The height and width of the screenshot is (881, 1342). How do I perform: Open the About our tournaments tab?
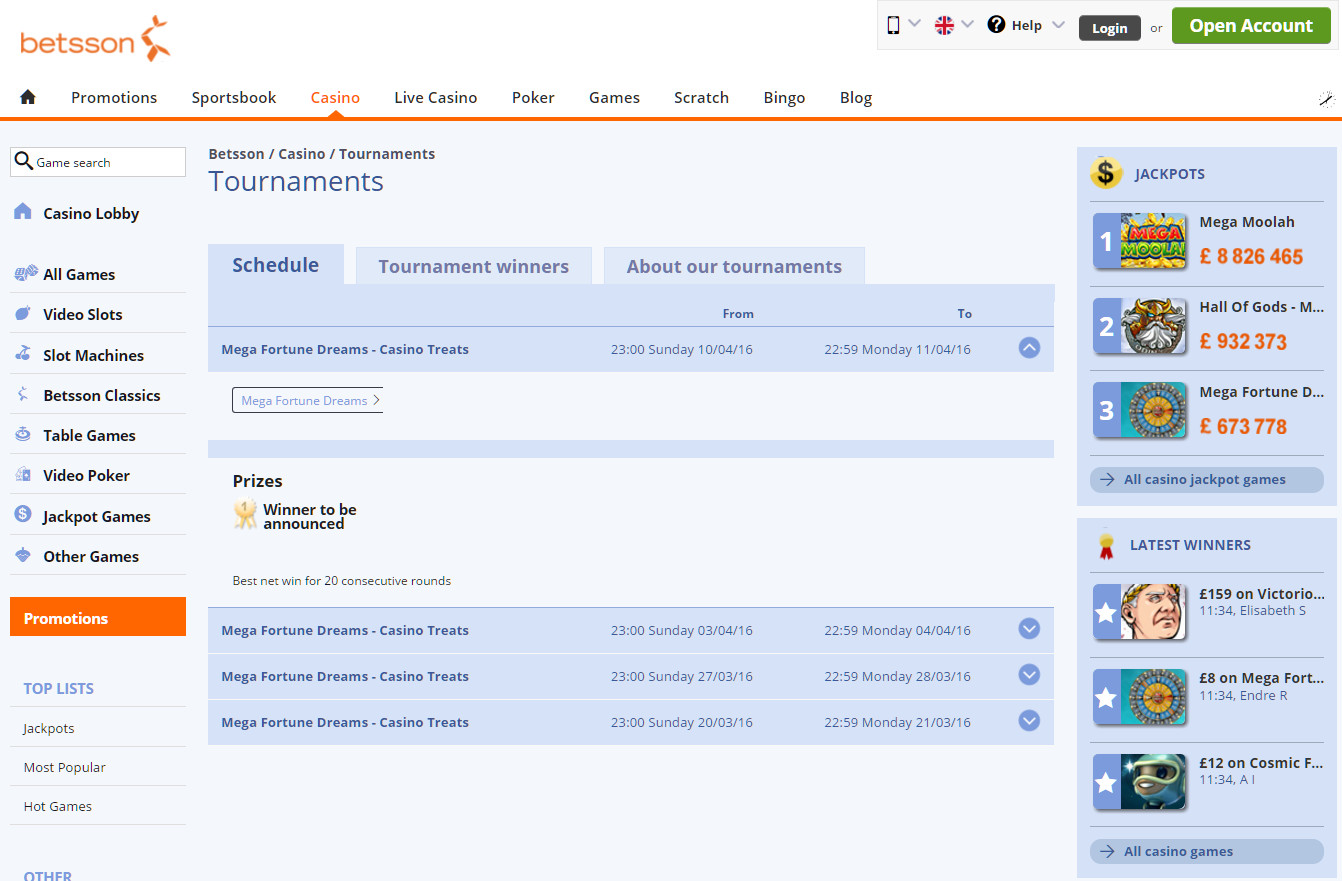tap(734, 266)
